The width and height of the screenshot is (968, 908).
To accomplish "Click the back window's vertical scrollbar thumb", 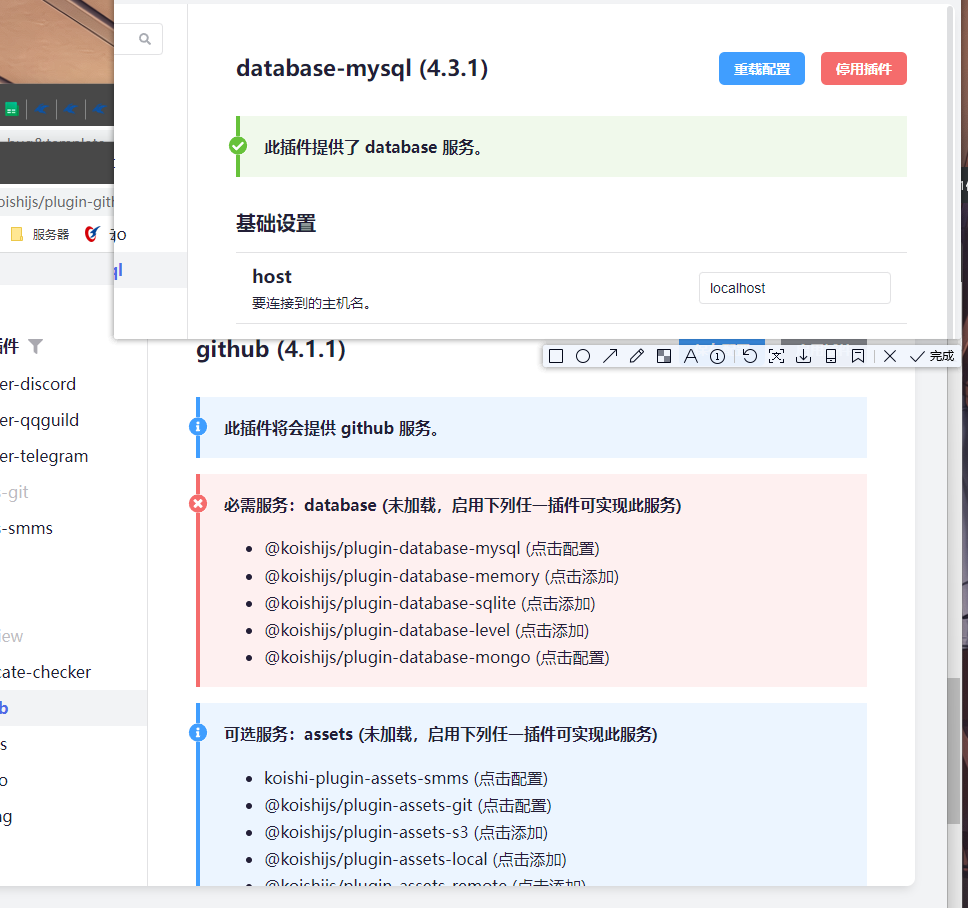I will coord(953,750).
